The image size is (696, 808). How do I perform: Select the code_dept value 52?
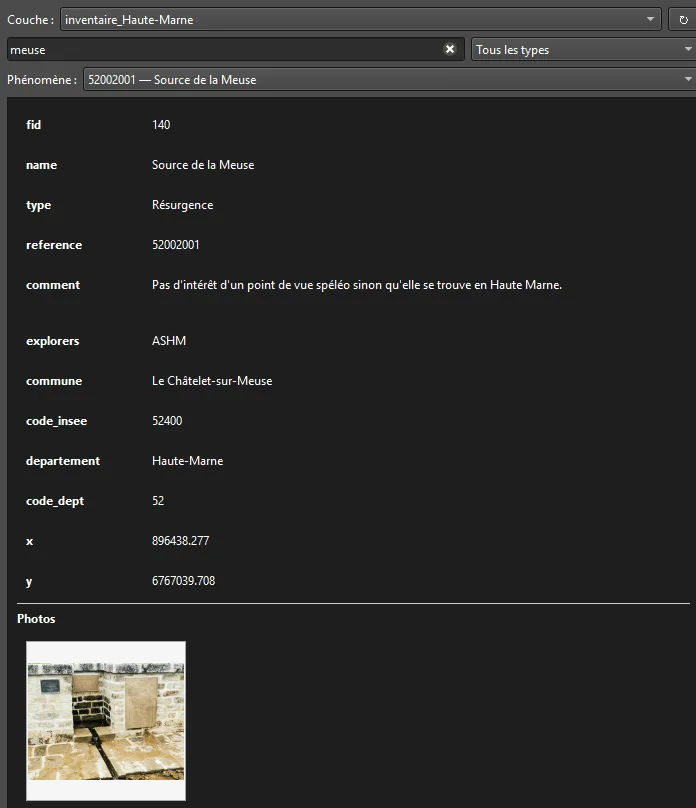click(x=158, y=501)
